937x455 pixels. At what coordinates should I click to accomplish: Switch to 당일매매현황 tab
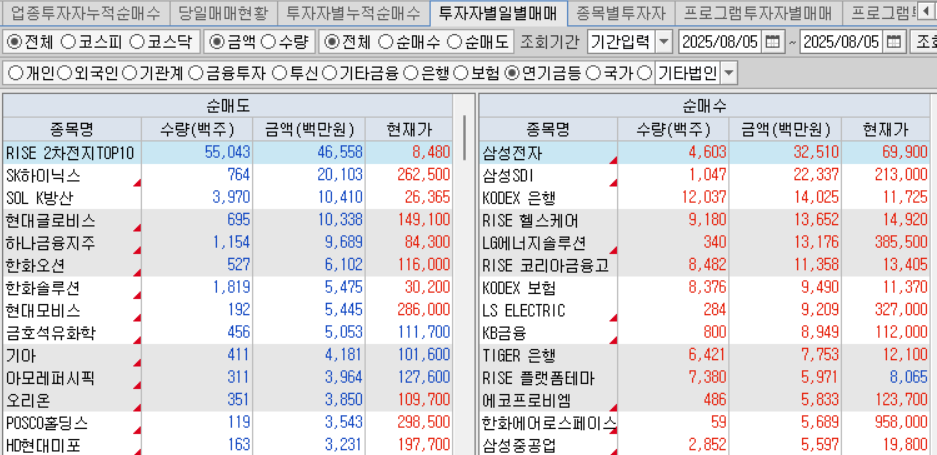click(223, 11)
